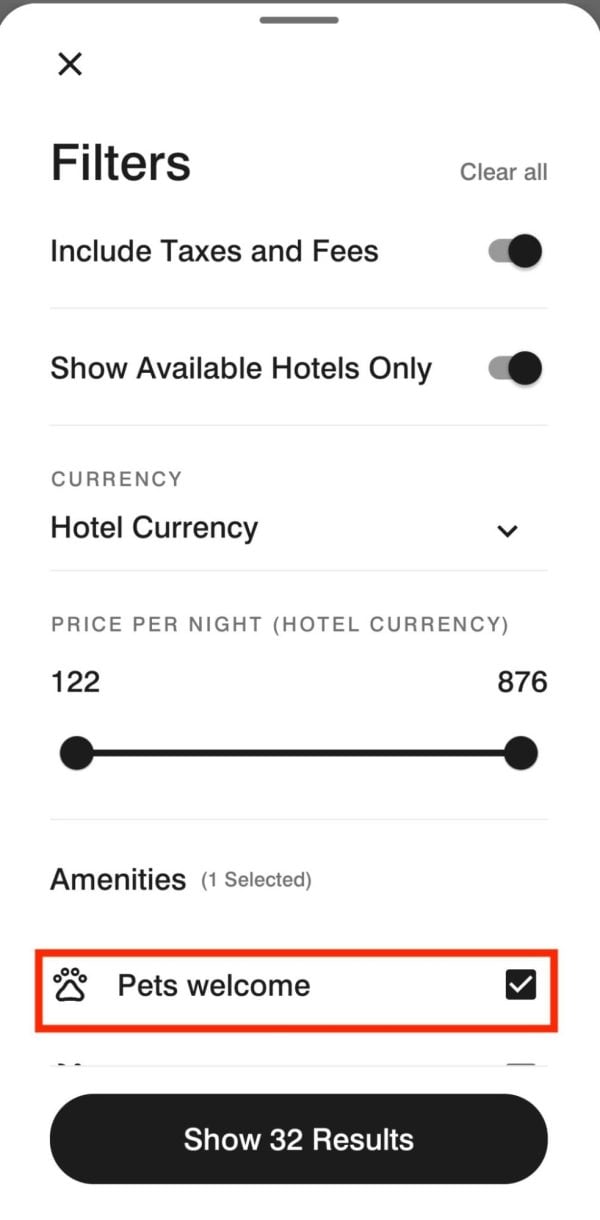Click the Currency field label
Screen dimensions: 600x1220
pos(117,479)
